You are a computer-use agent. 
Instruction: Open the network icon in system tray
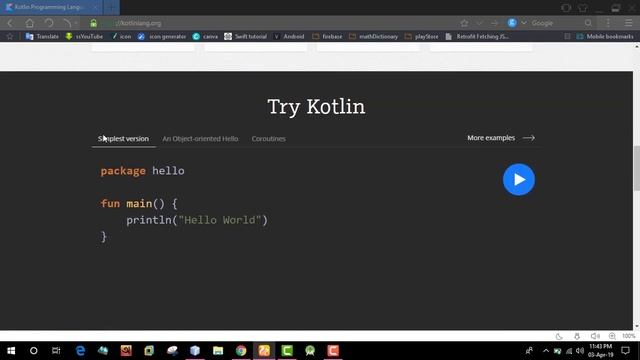click(x=569, y=351)
